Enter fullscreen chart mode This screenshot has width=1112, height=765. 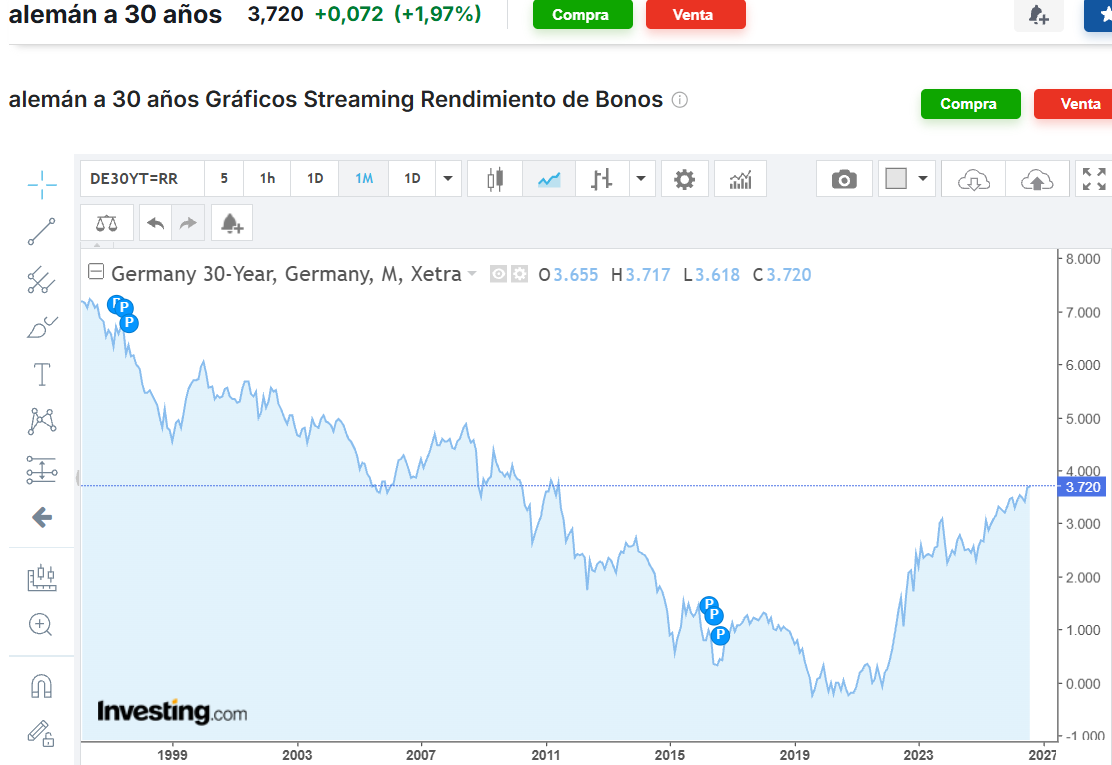(1094, 179)
